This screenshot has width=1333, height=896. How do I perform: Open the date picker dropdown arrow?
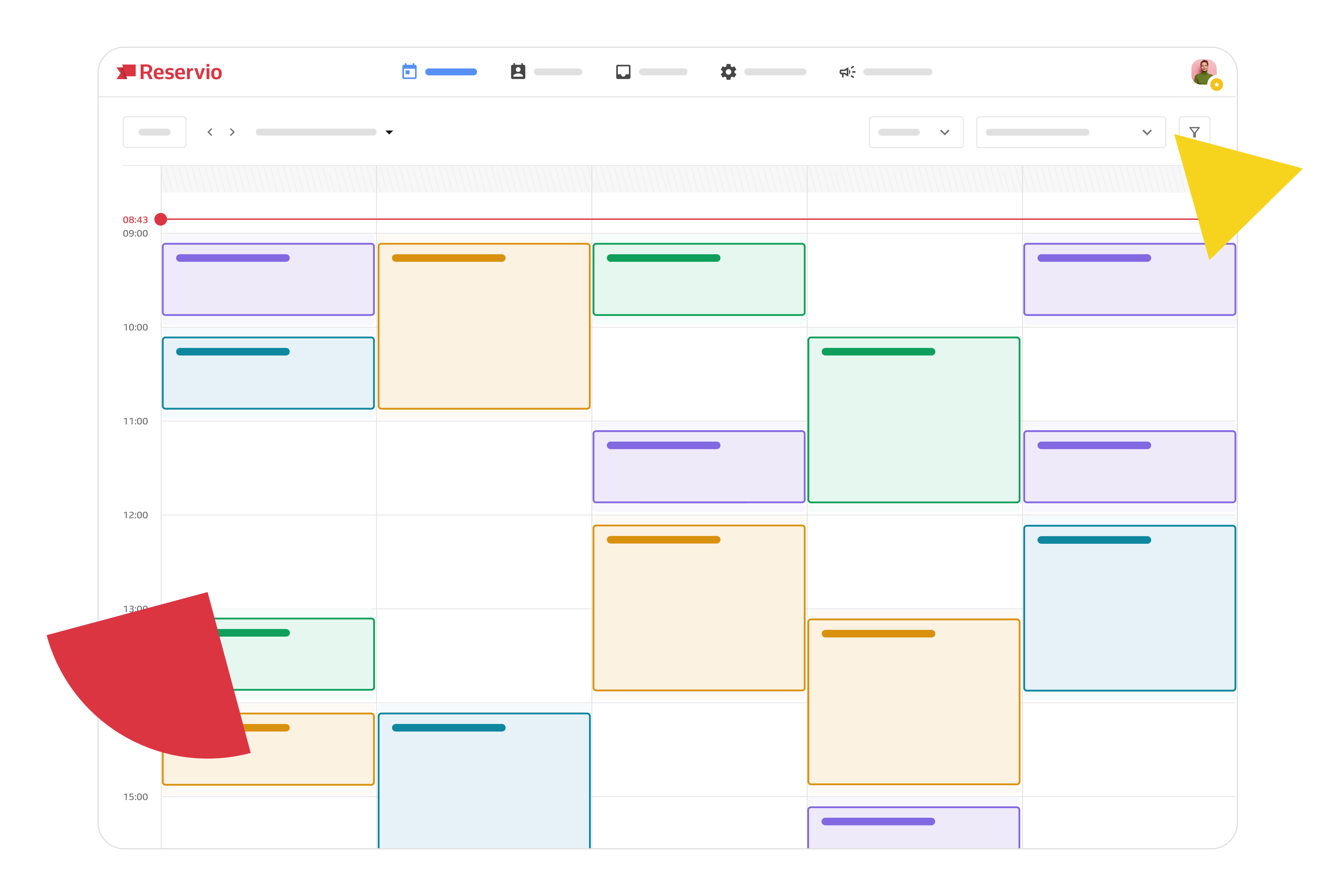point(389,132)
